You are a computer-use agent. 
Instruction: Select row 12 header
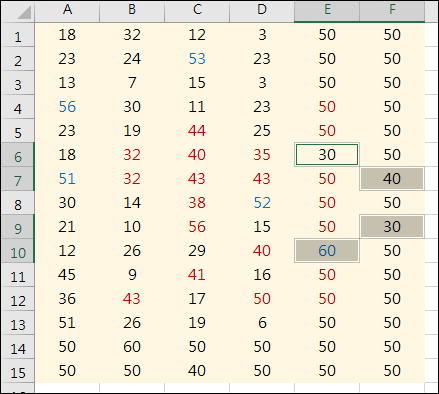pos(18,299)
